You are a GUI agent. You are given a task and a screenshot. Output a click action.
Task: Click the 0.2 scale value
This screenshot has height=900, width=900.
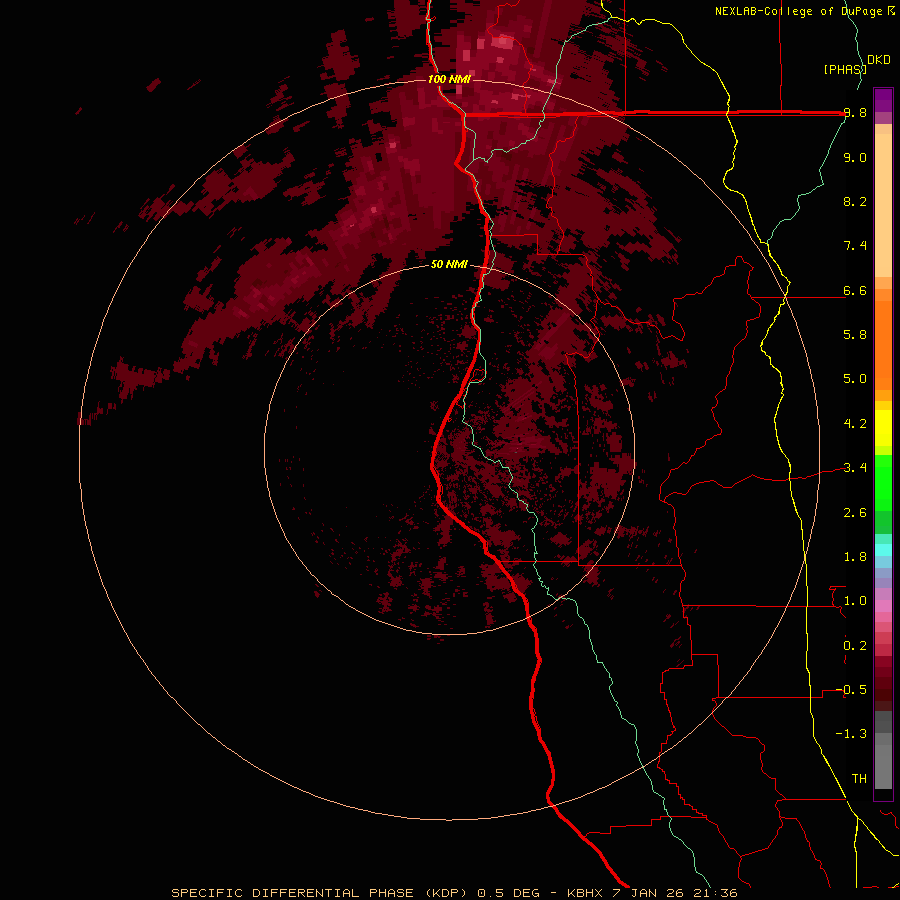pyautogui.click(x=855, y=646)
